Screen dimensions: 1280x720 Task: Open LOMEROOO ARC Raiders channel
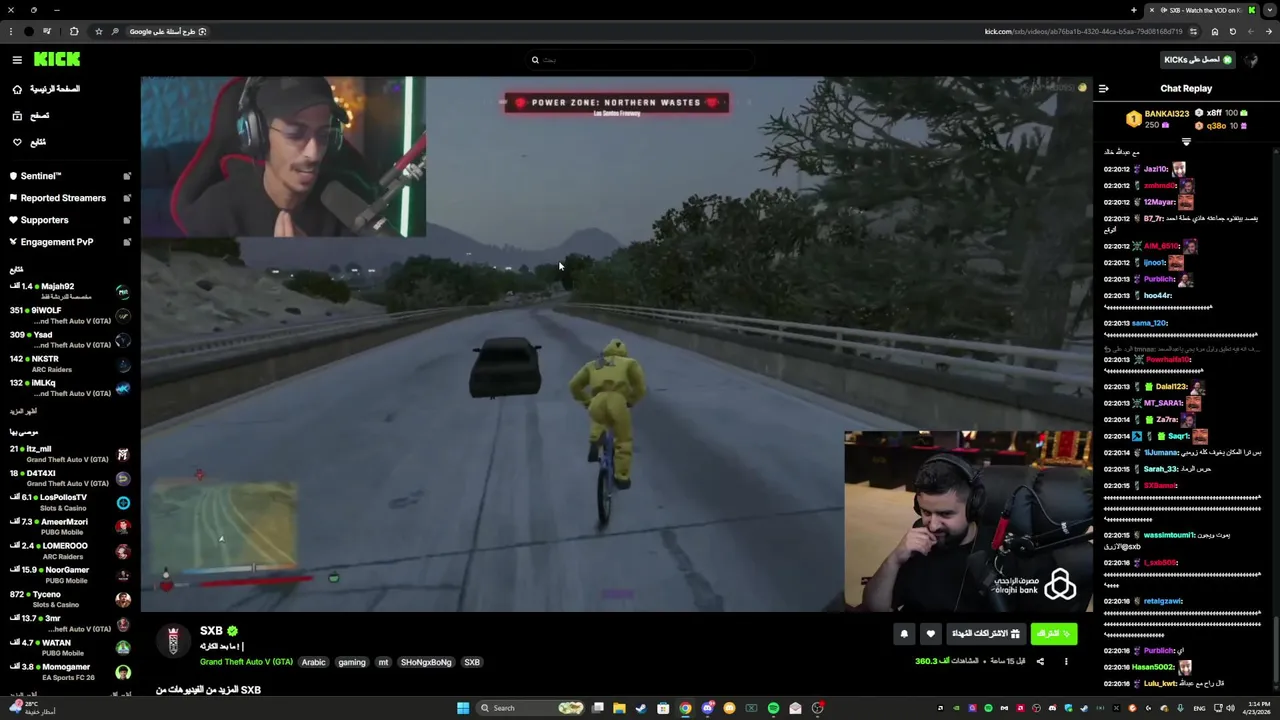70,551
